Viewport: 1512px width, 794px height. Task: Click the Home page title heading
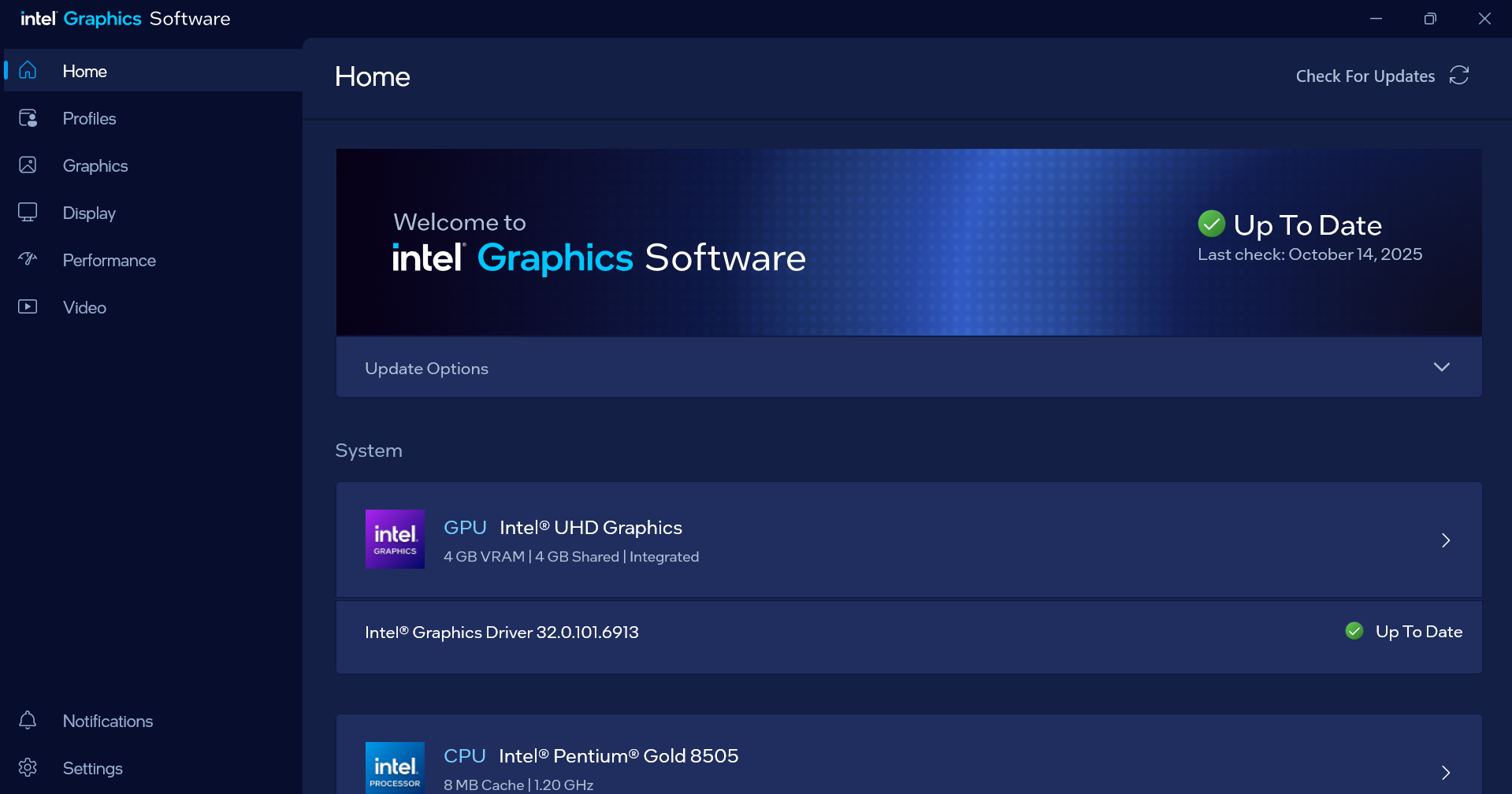[373, 76]
